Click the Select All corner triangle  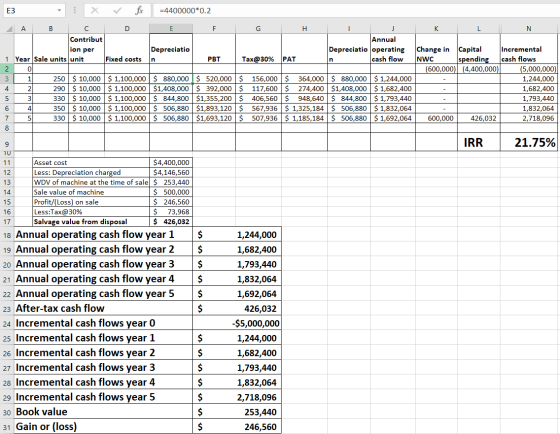10,29
